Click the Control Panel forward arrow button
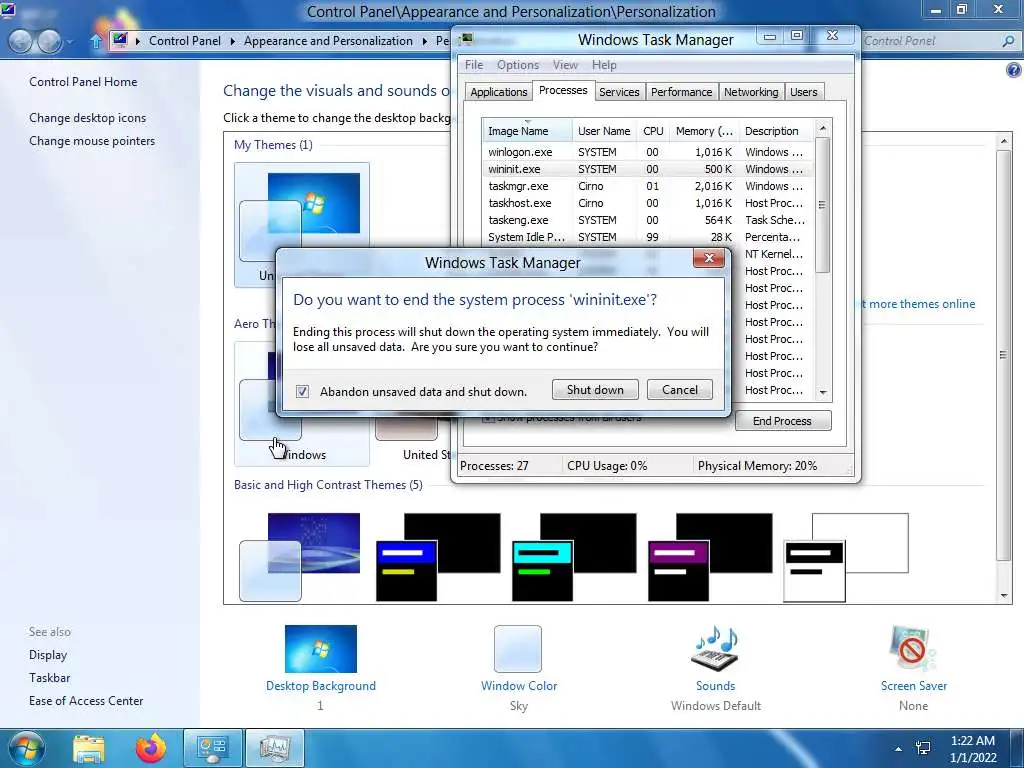The height and width of the screenshot is (768, 1024). [50, 41]
